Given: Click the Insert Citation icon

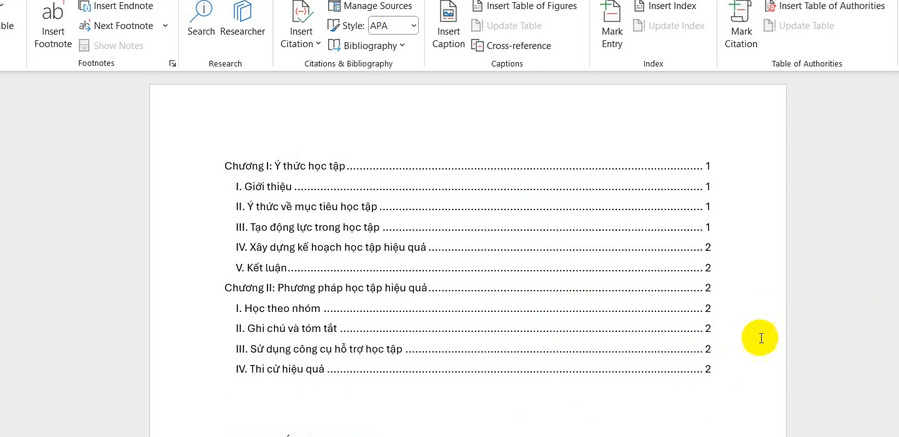Looking at the screenshot, I should tap(301, 11).
